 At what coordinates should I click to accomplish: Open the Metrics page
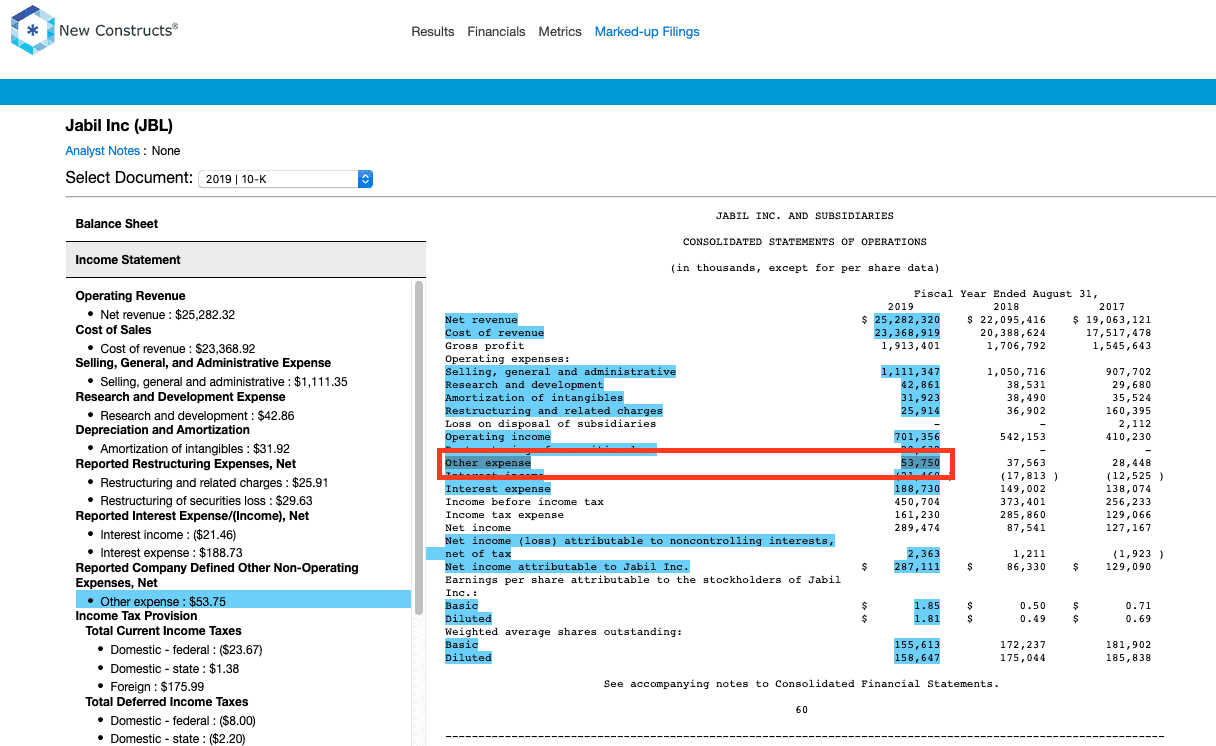560,32
